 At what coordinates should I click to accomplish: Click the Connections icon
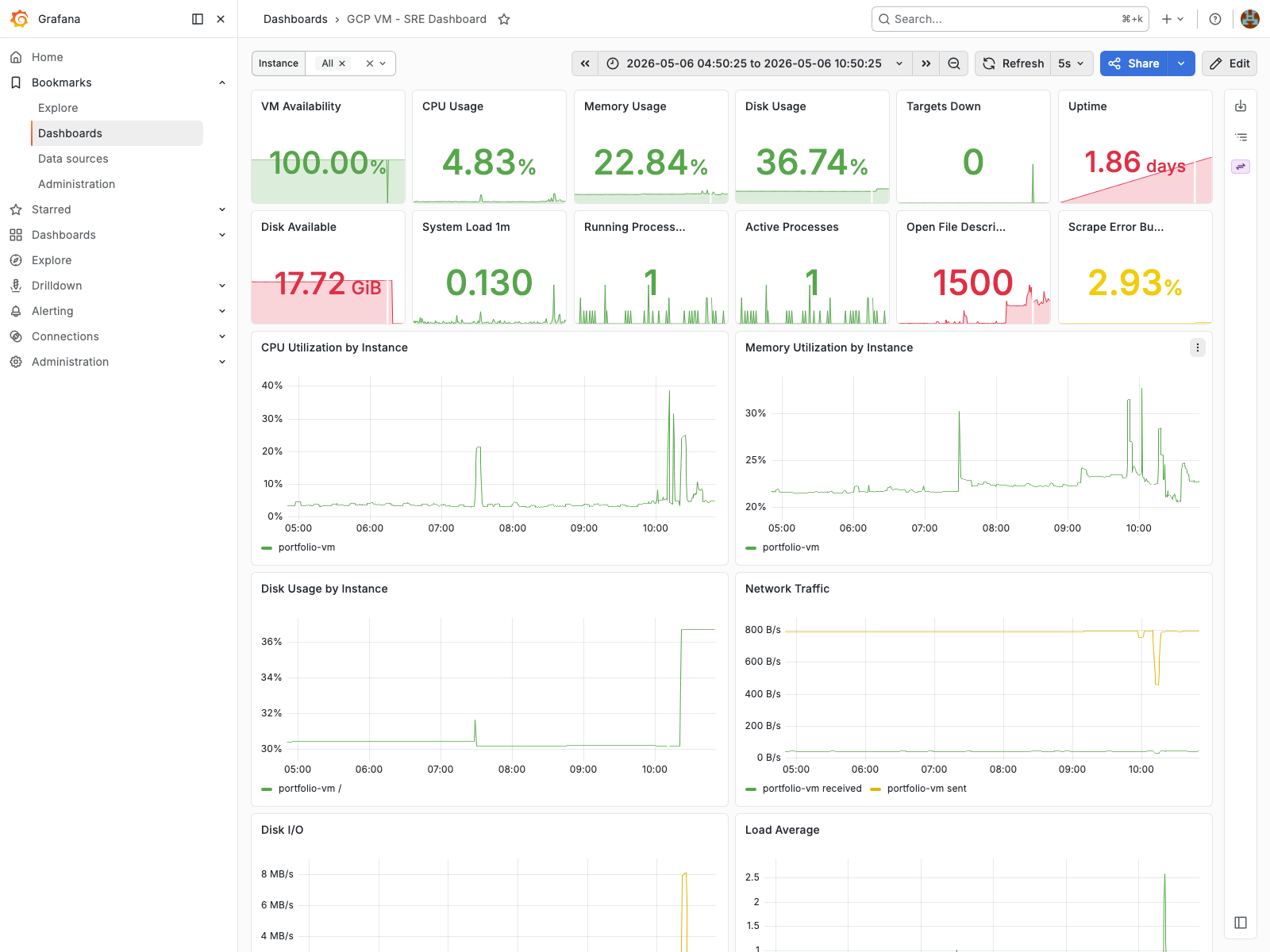coord(16,336)
